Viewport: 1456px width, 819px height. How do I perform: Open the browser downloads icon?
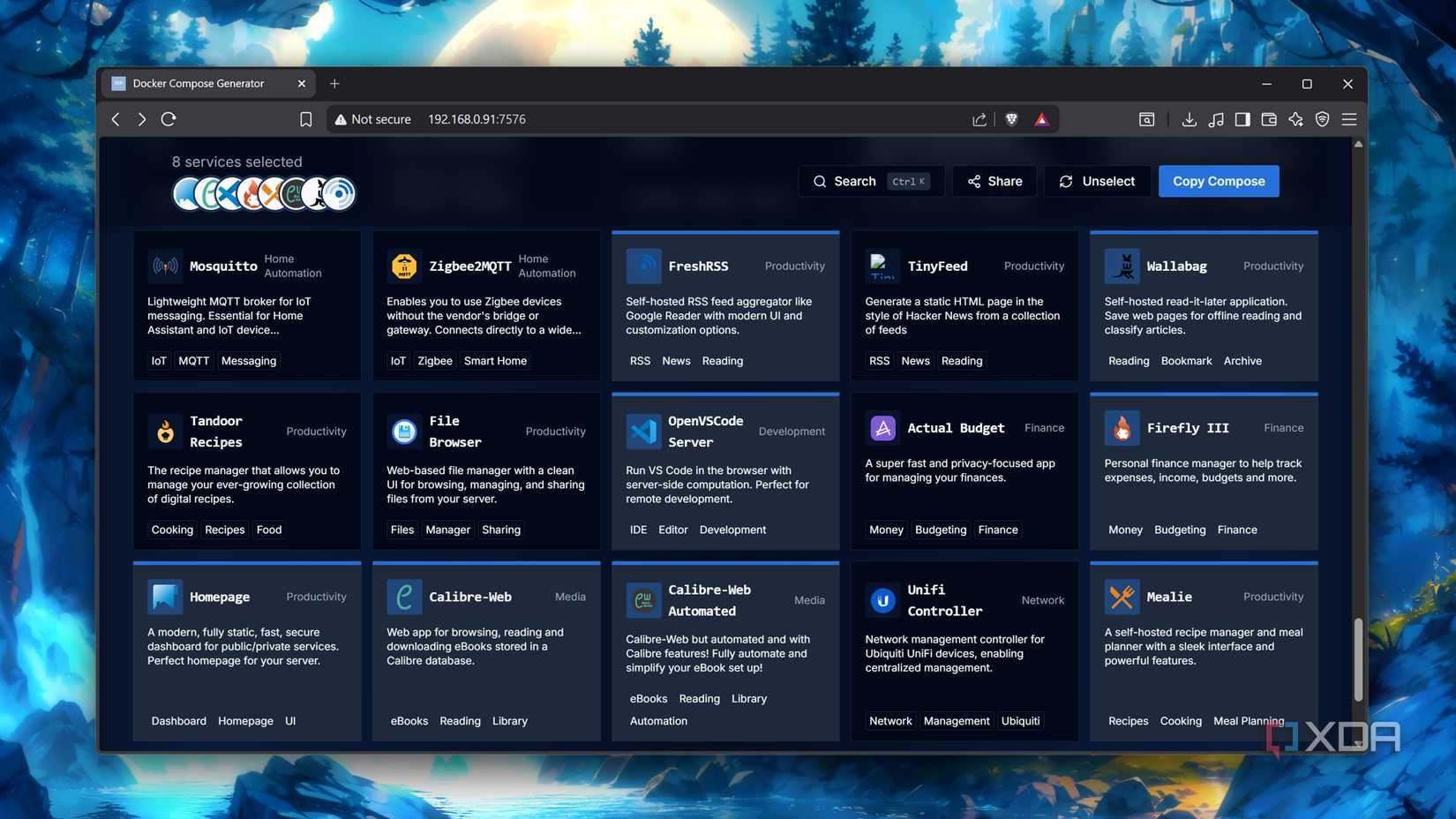(x=1189, y=119)
